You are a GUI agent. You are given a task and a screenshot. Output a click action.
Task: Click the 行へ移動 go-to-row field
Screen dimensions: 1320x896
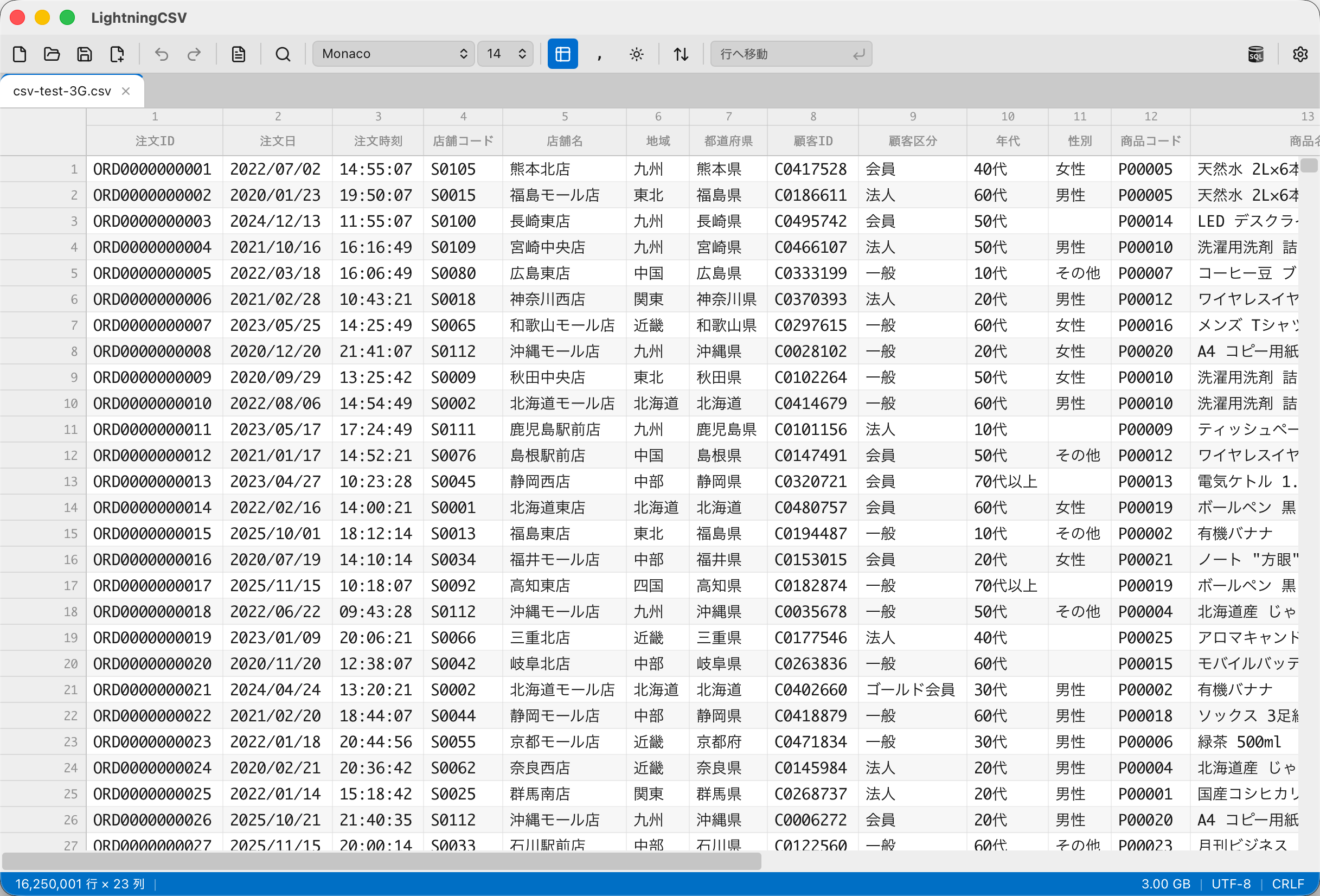(791, 54)
